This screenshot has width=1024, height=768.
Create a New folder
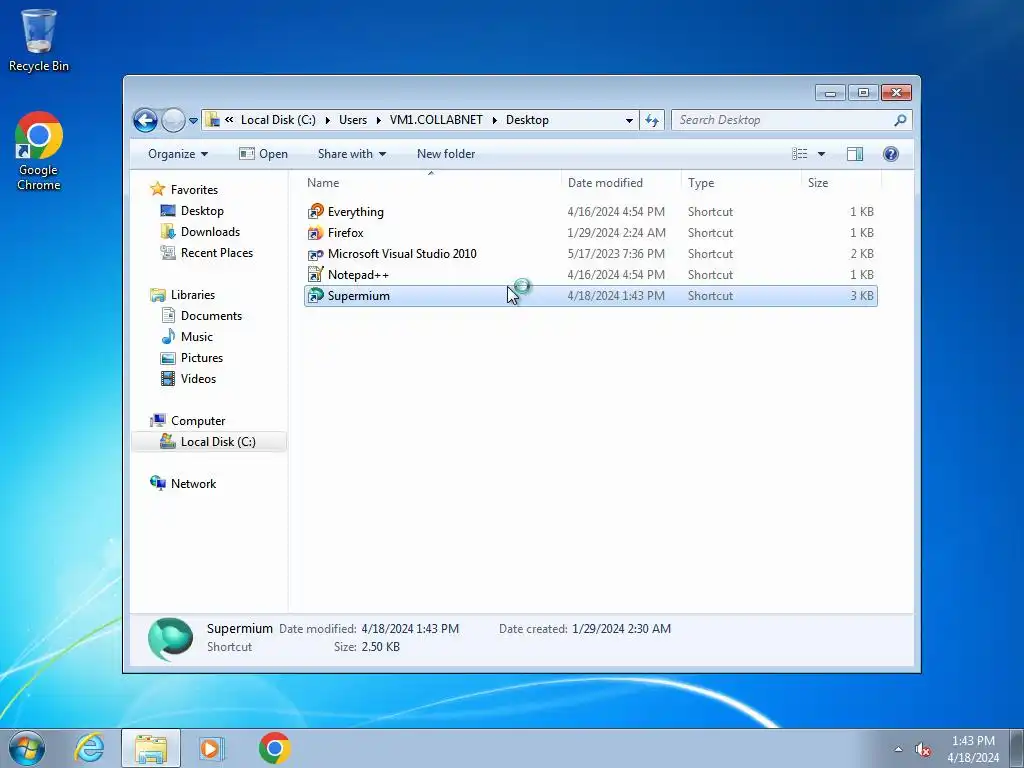coord(446,154)
